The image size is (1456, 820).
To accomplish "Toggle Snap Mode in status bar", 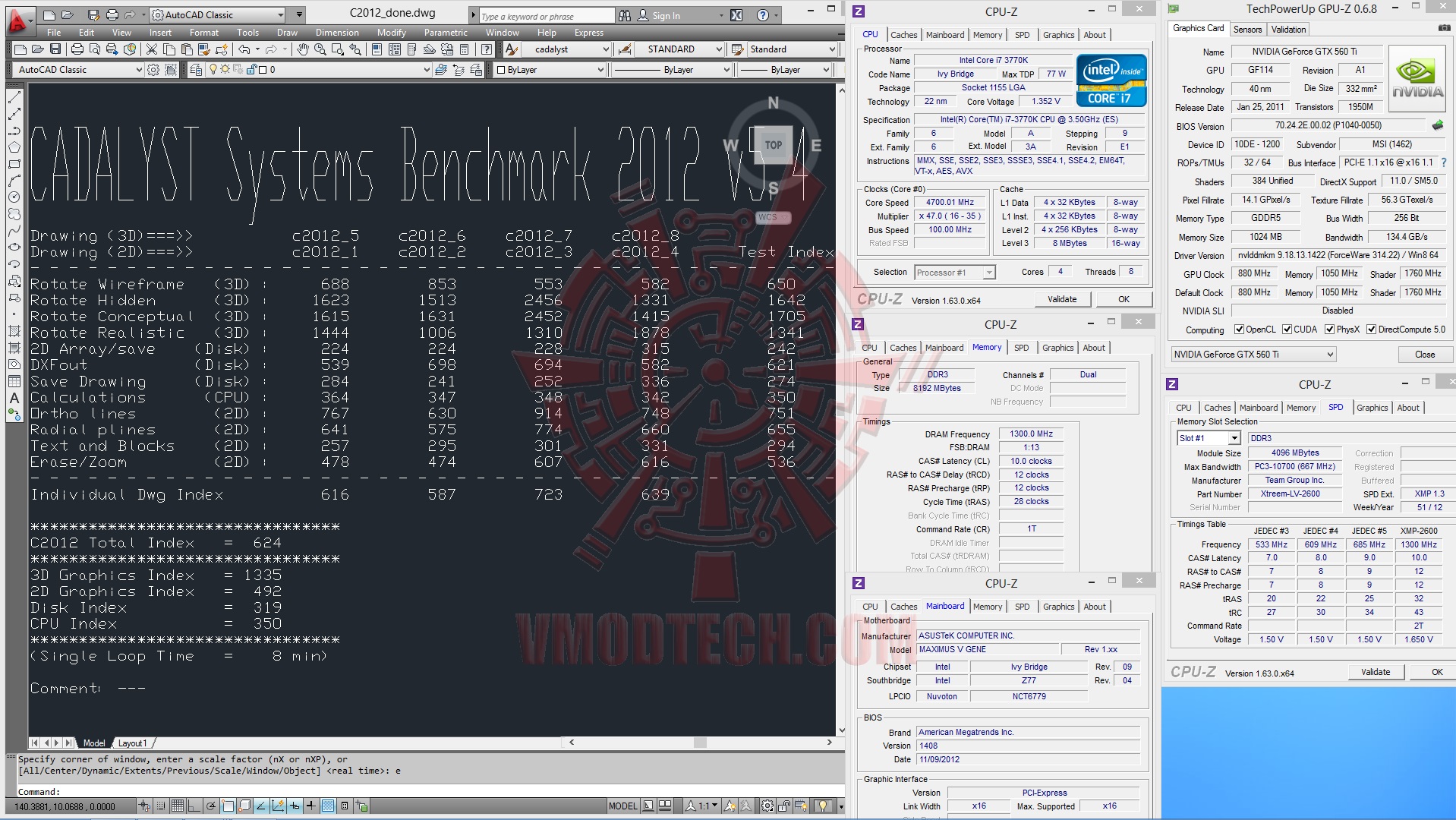I will (160, 806).
